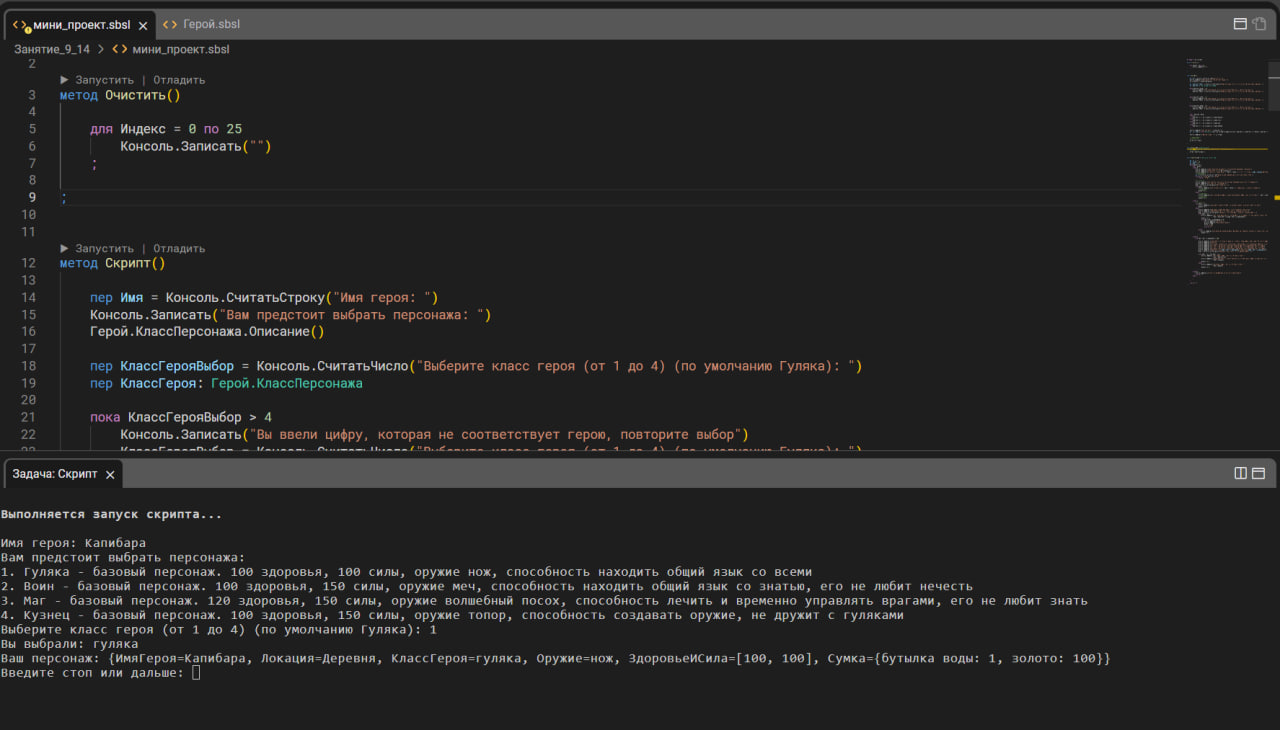1280x730 pixels.
Task: Switch to the мини_проект.sbsl editor tab
Action: [x=80, y=24]
